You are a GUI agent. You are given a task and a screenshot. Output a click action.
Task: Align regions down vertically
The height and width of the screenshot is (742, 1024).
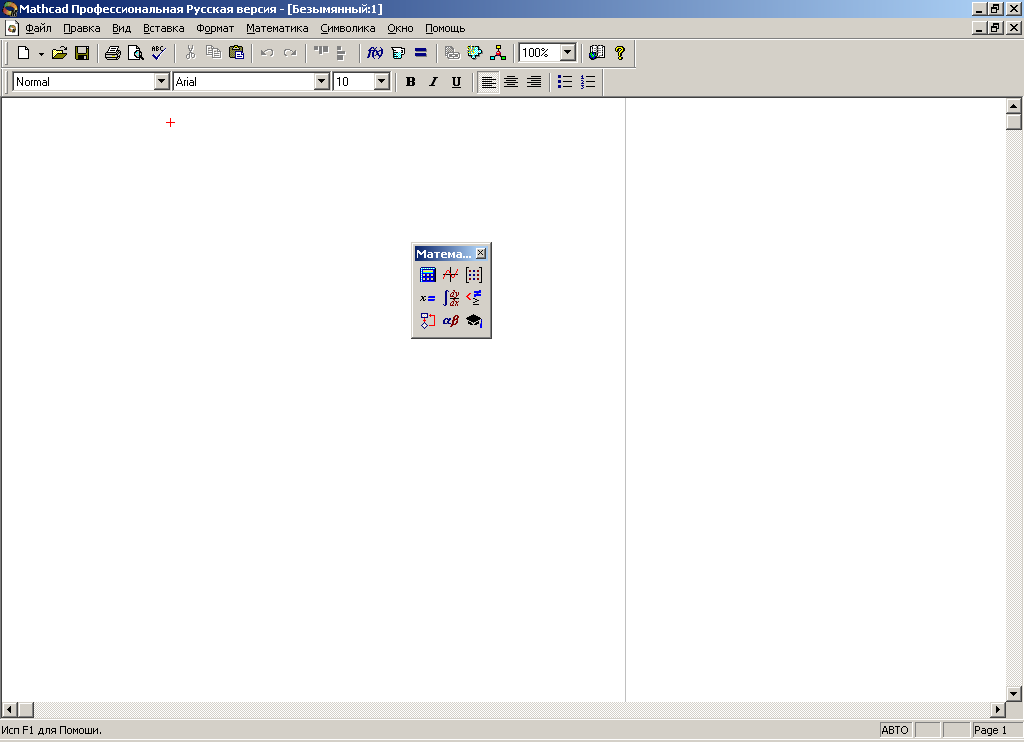341,53
